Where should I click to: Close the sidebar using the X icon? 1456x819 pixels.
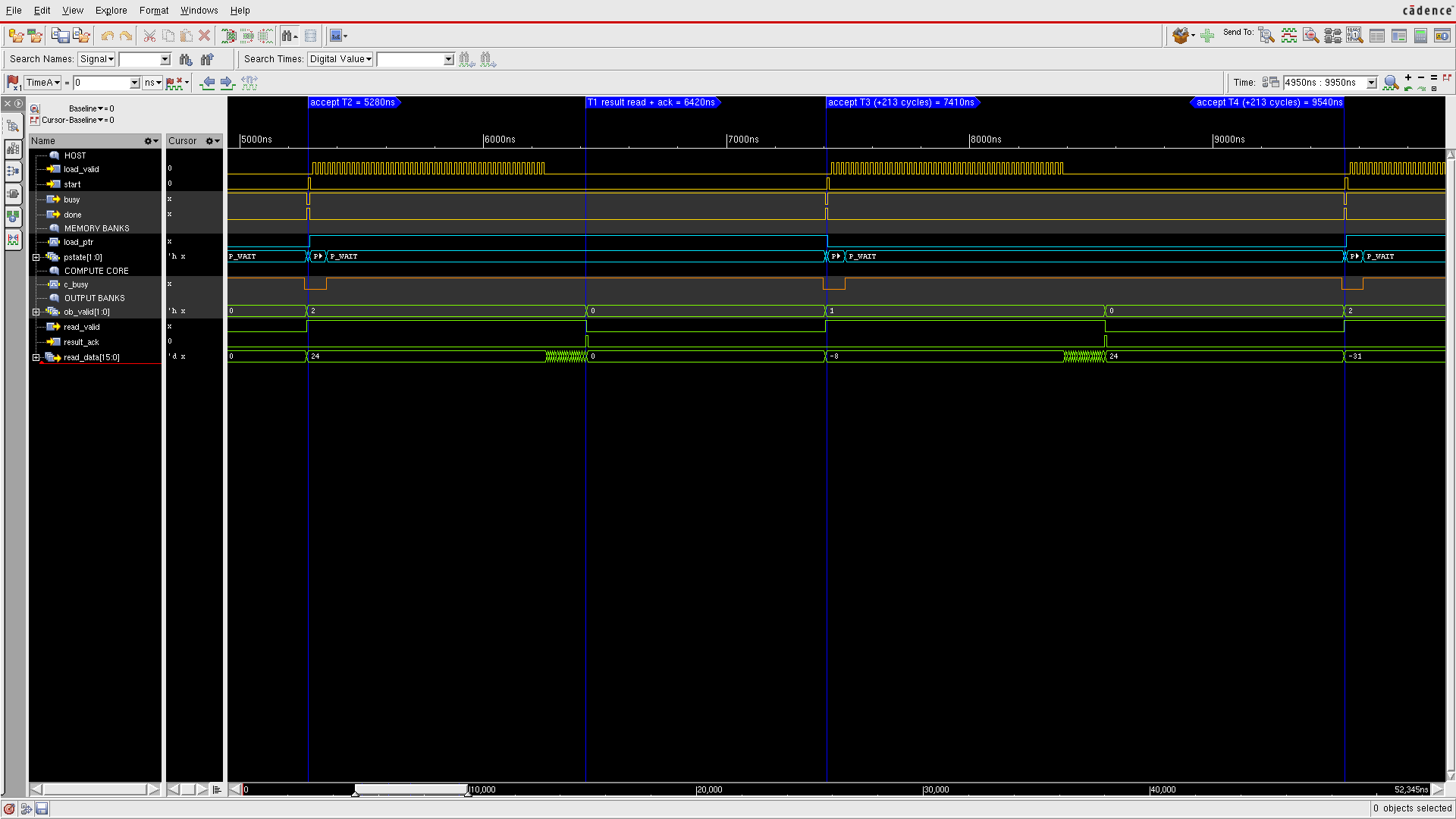pyautogui.click(x=8, y=103)
